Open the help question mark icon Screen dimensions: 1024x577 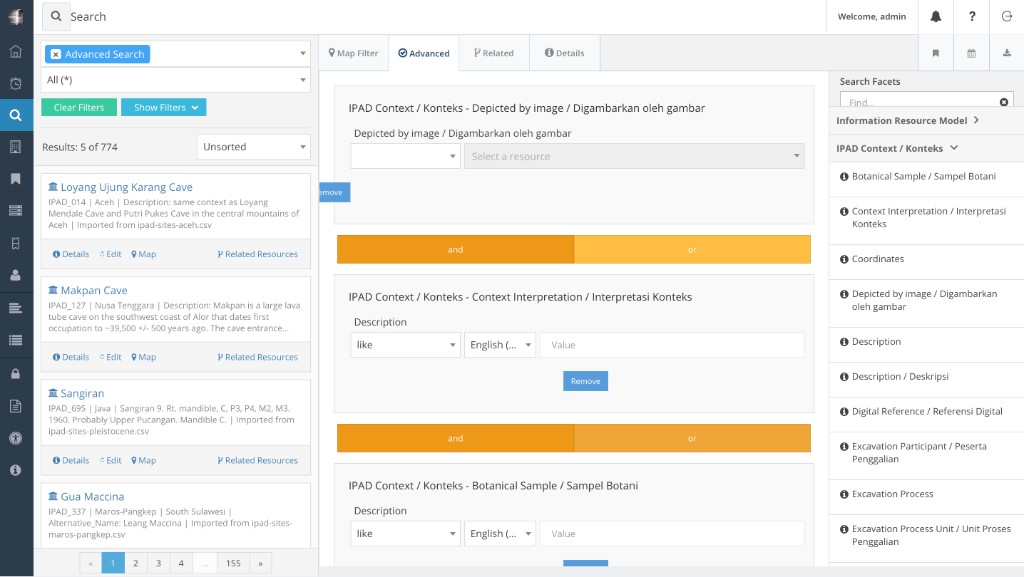pyautogui.click(x=972, y=16)
